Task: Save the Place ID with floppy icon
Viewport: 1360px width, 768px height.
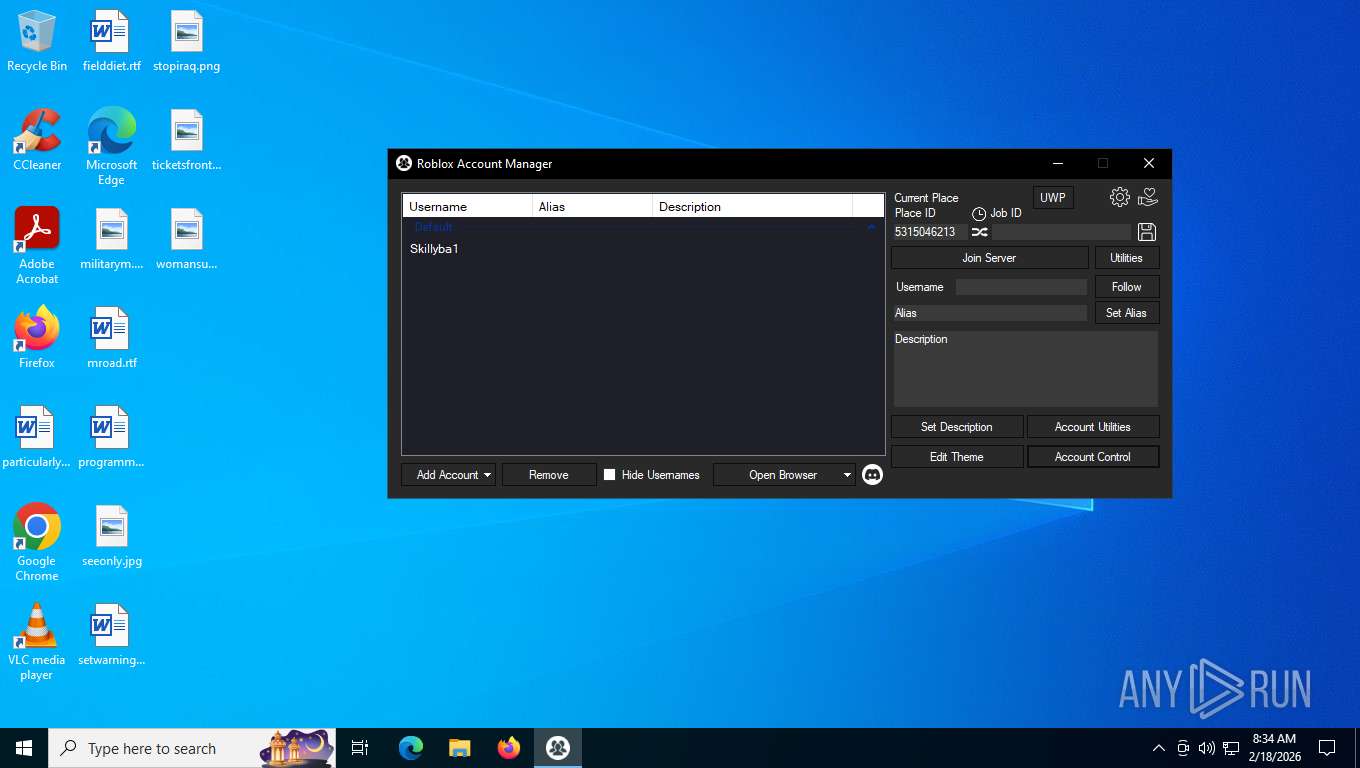Action: click(x=1147, y=232)
